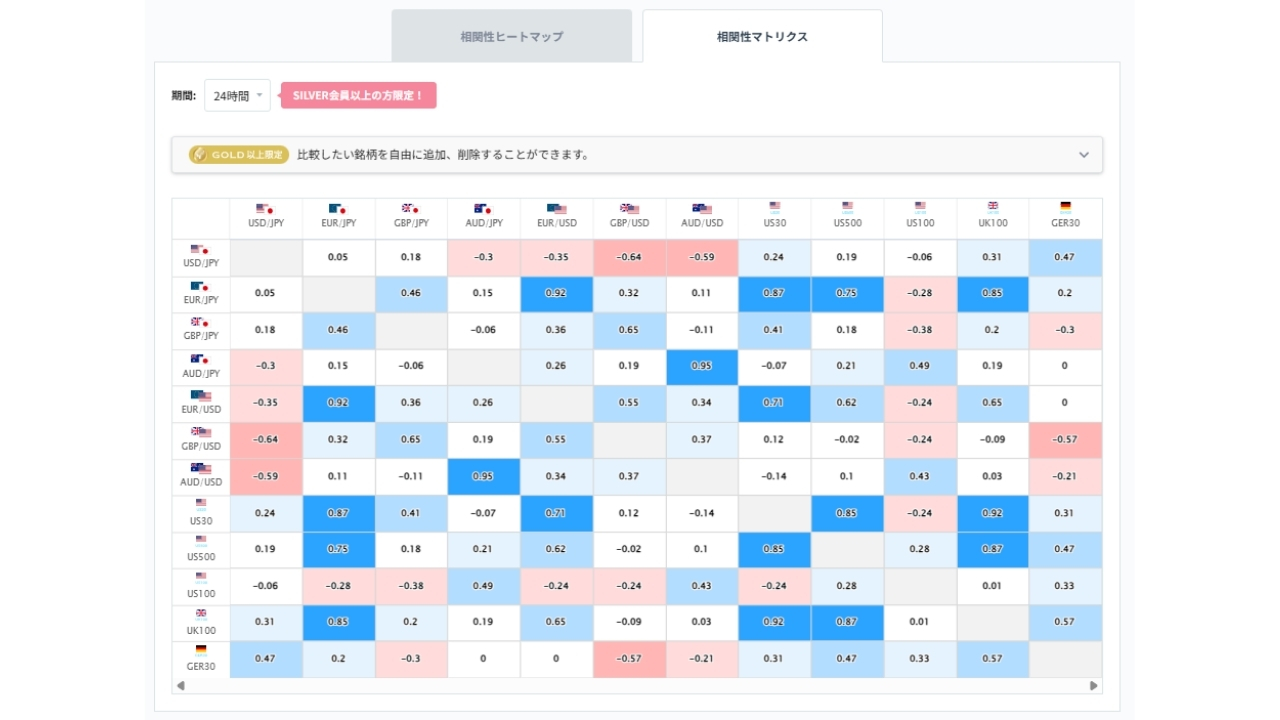Click the table's right scroll arrow
This screenshot has height=720, width=1280.
[x=1094, y=686]
